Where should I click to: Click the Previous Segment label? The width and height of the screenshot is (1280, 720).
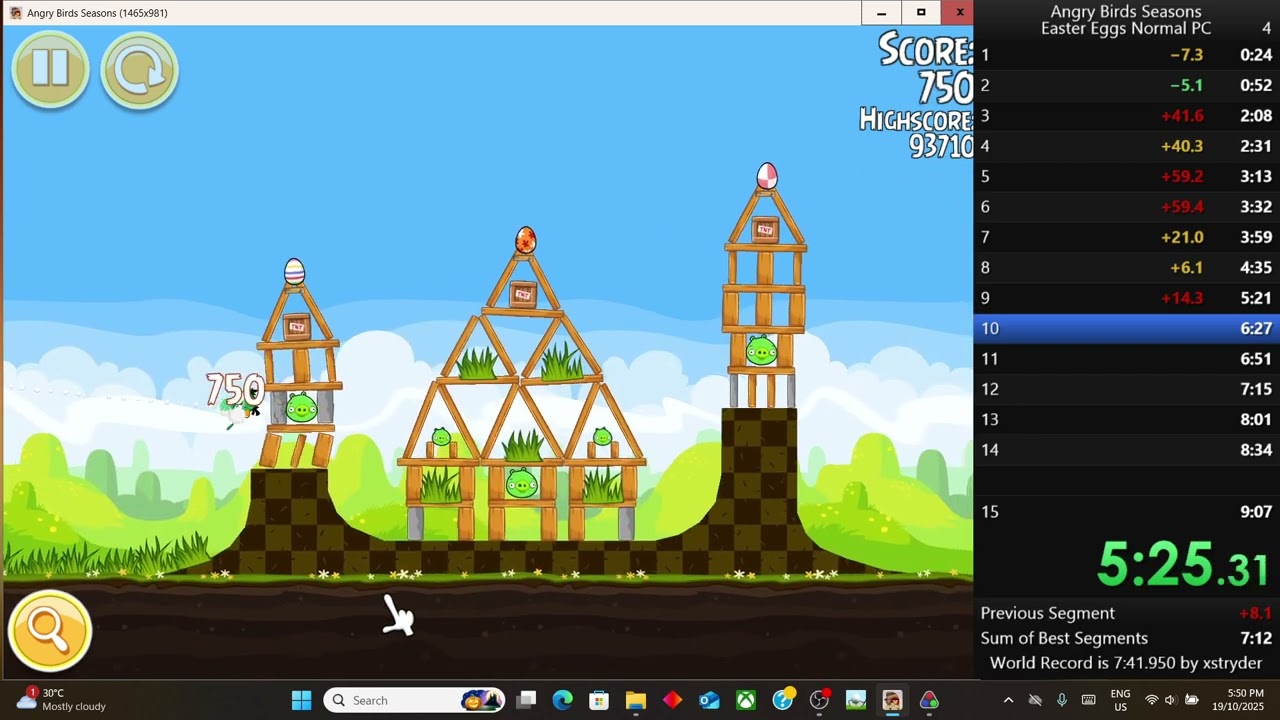coord(1047,613)
